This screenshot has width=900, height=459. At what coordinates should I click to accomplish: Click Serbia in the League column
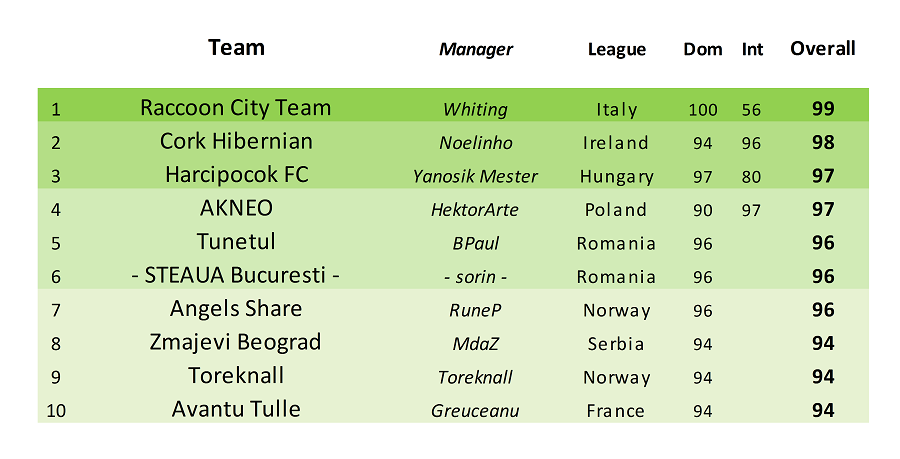point(616,344)
